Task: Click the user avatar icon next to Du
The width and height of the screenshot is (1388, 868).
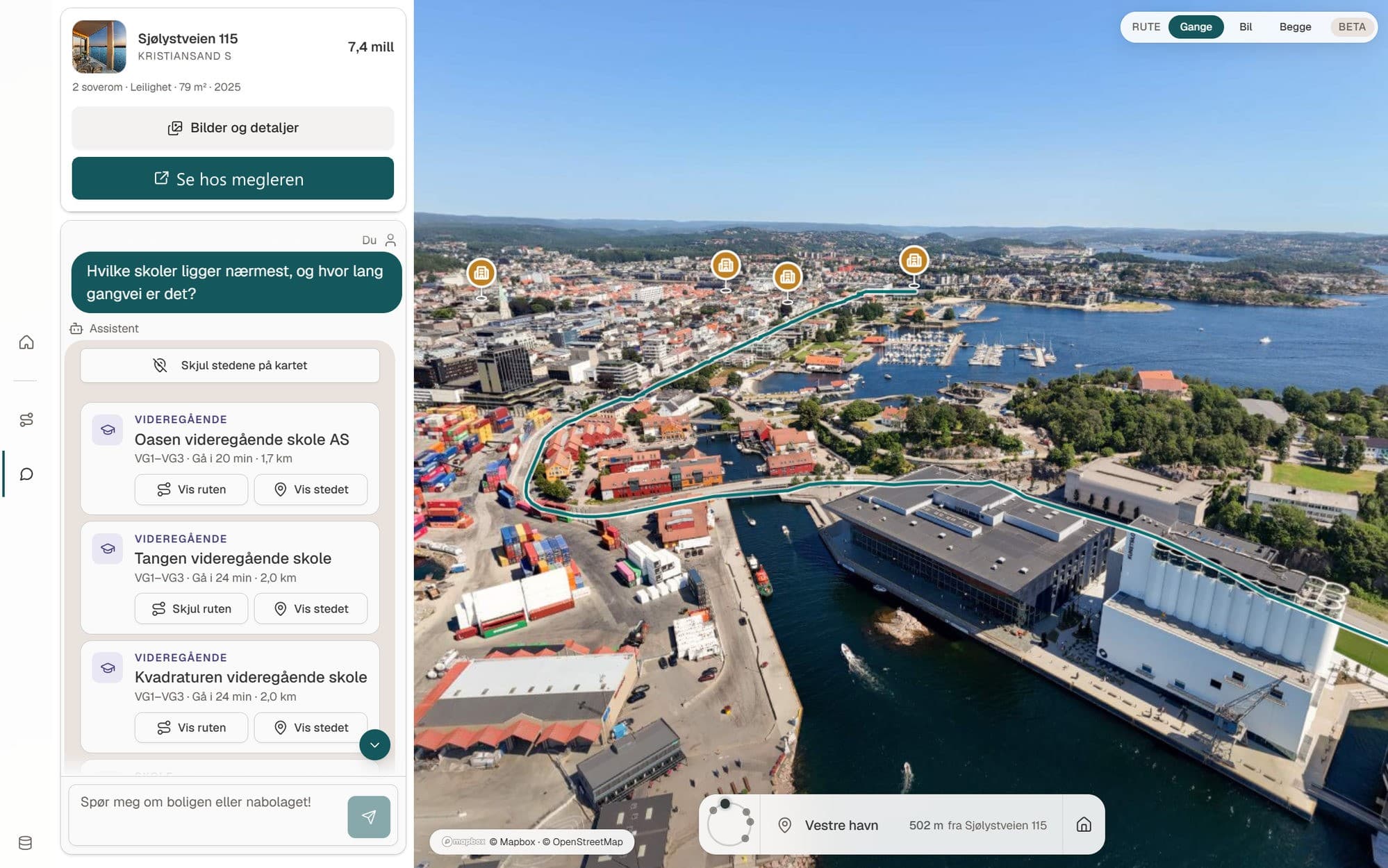Action: [390, 240]
